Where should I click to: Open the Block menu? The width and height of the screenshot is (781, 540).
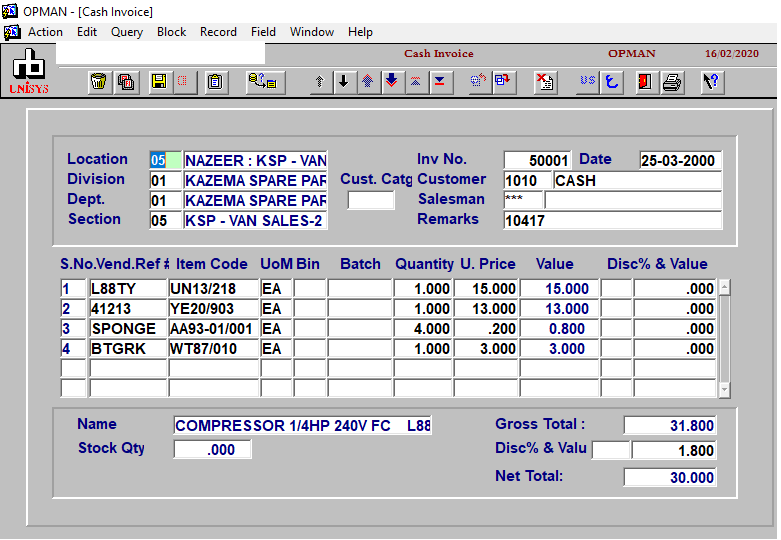coord(171,32)
